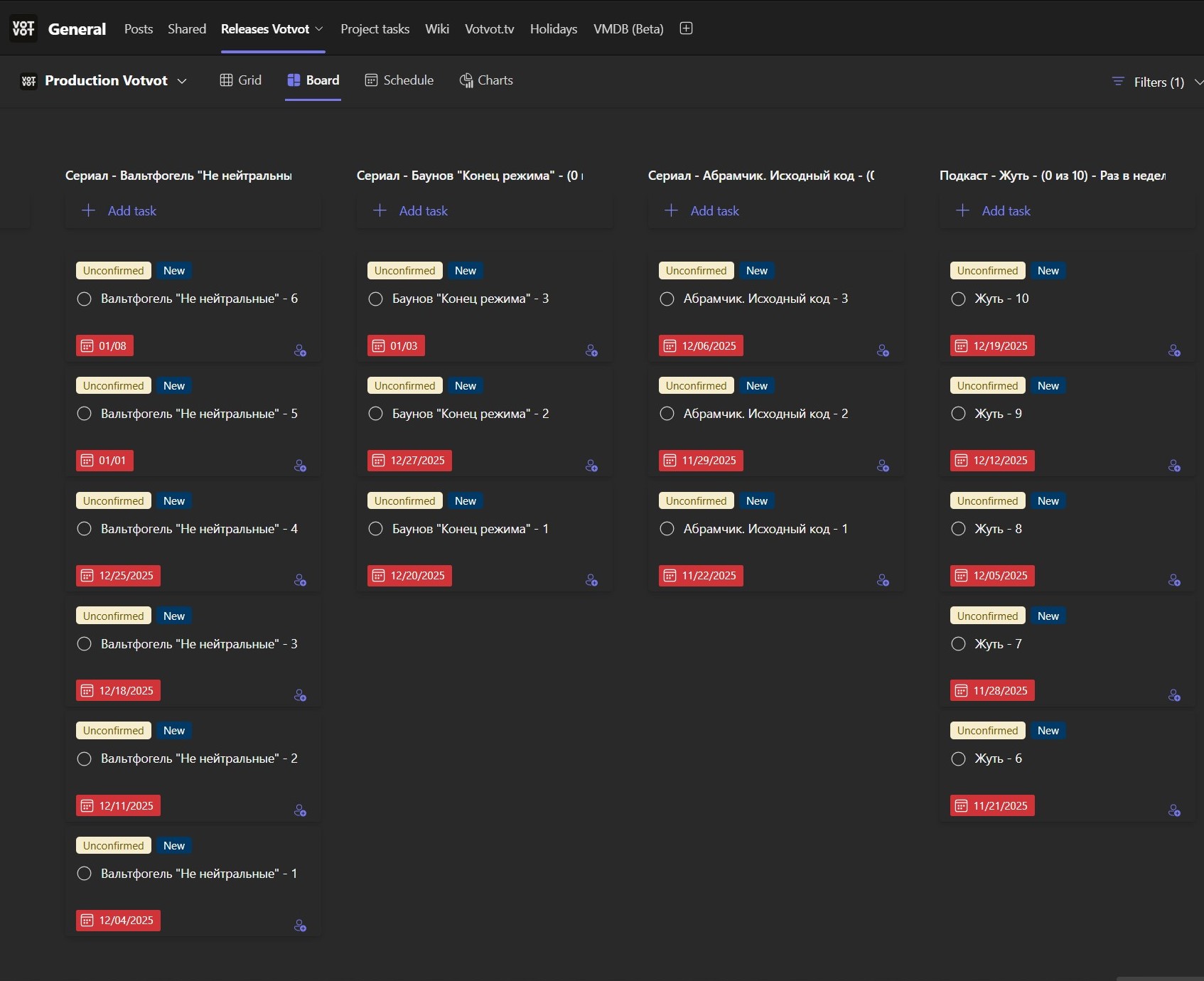The width and height of the screenshot is (1204, 981).
Task: Switch to the Schedule view
Action: [399, 80]
